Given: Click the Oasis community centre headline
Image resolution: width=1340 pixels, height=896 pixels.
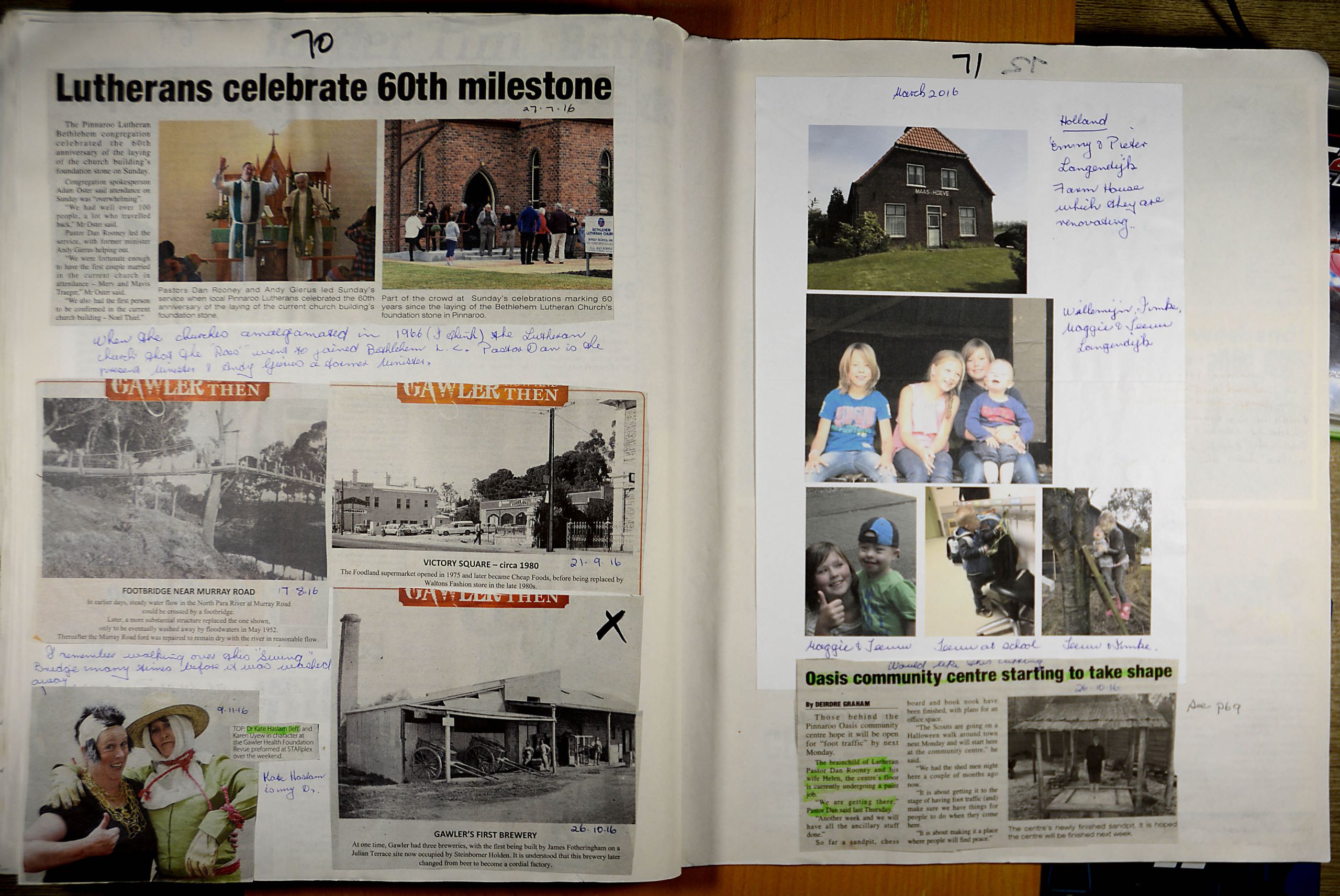Looking at the screenshot, I should pyautogui.click(x=988, y=676).
